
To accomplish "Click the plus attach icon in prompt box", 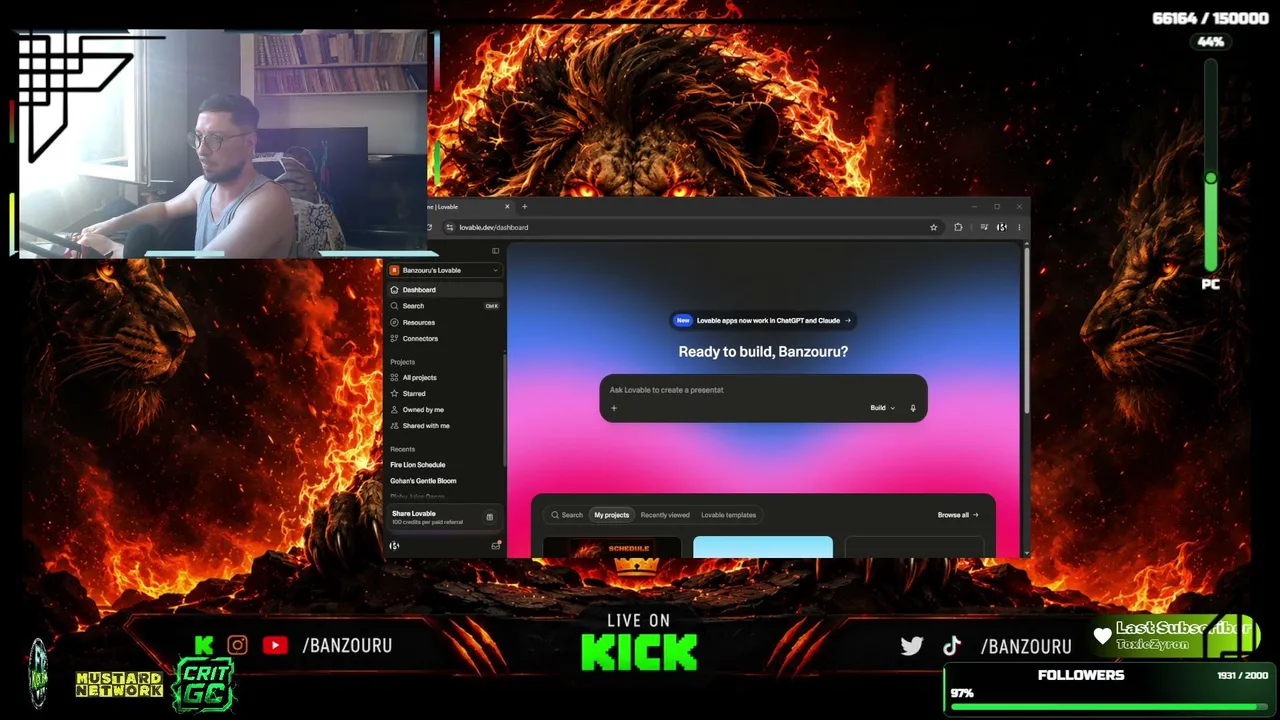I will tap(614, 408).
